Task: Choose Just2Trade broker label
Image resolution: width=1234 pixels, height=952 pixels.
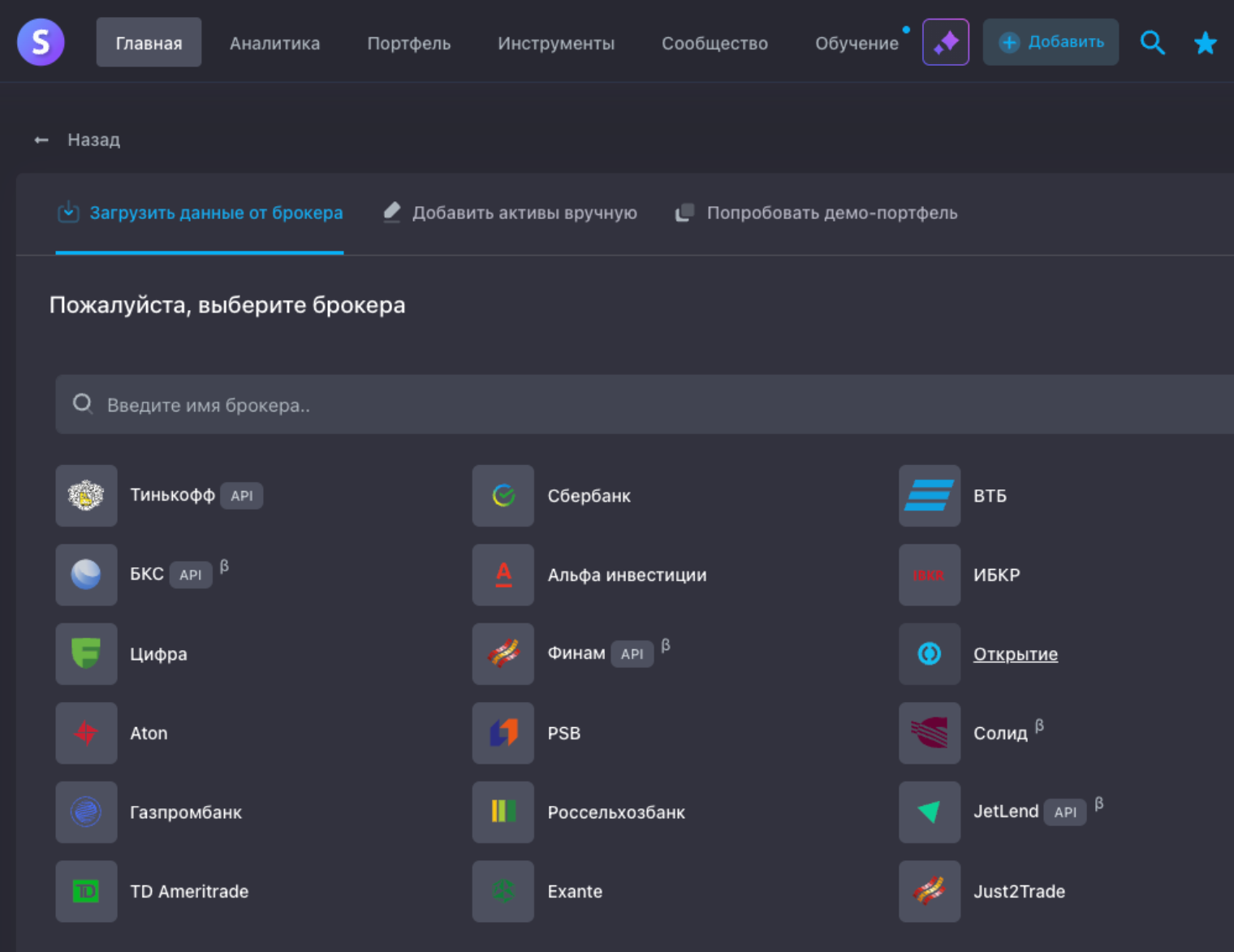Action: tap(1019, 891)
